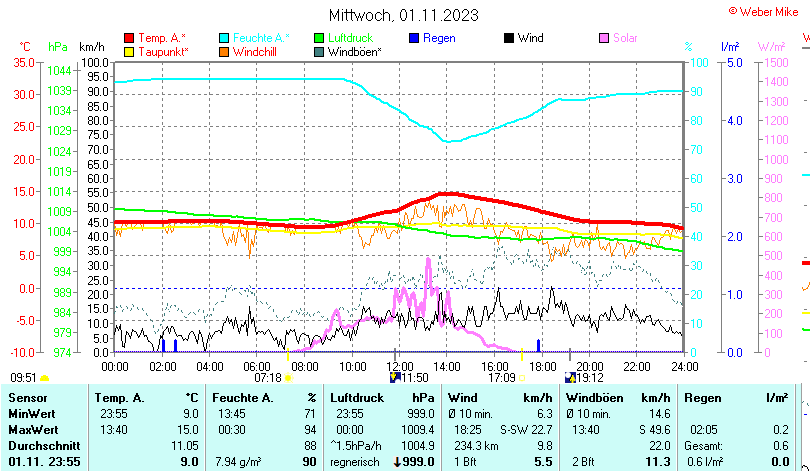
Task: Select the red Temp. A. legend swatch
Action: [129, 38]
